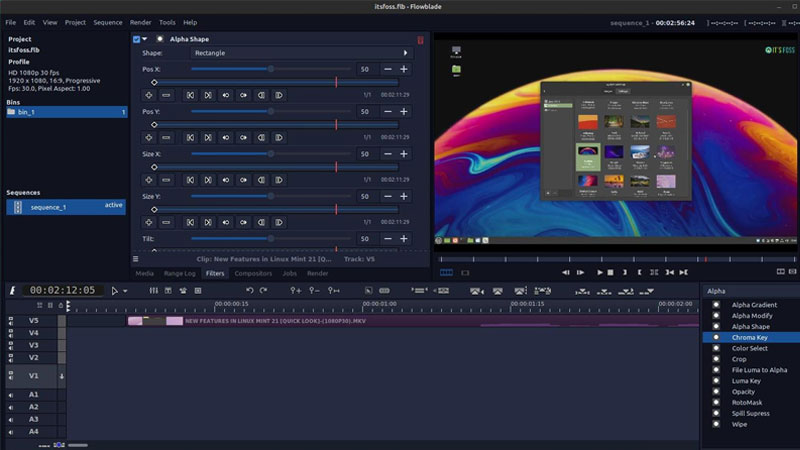Screen dimensions: 800x450
Task: Click undo arrow in timeline toolbar
Action: (249, 290)
